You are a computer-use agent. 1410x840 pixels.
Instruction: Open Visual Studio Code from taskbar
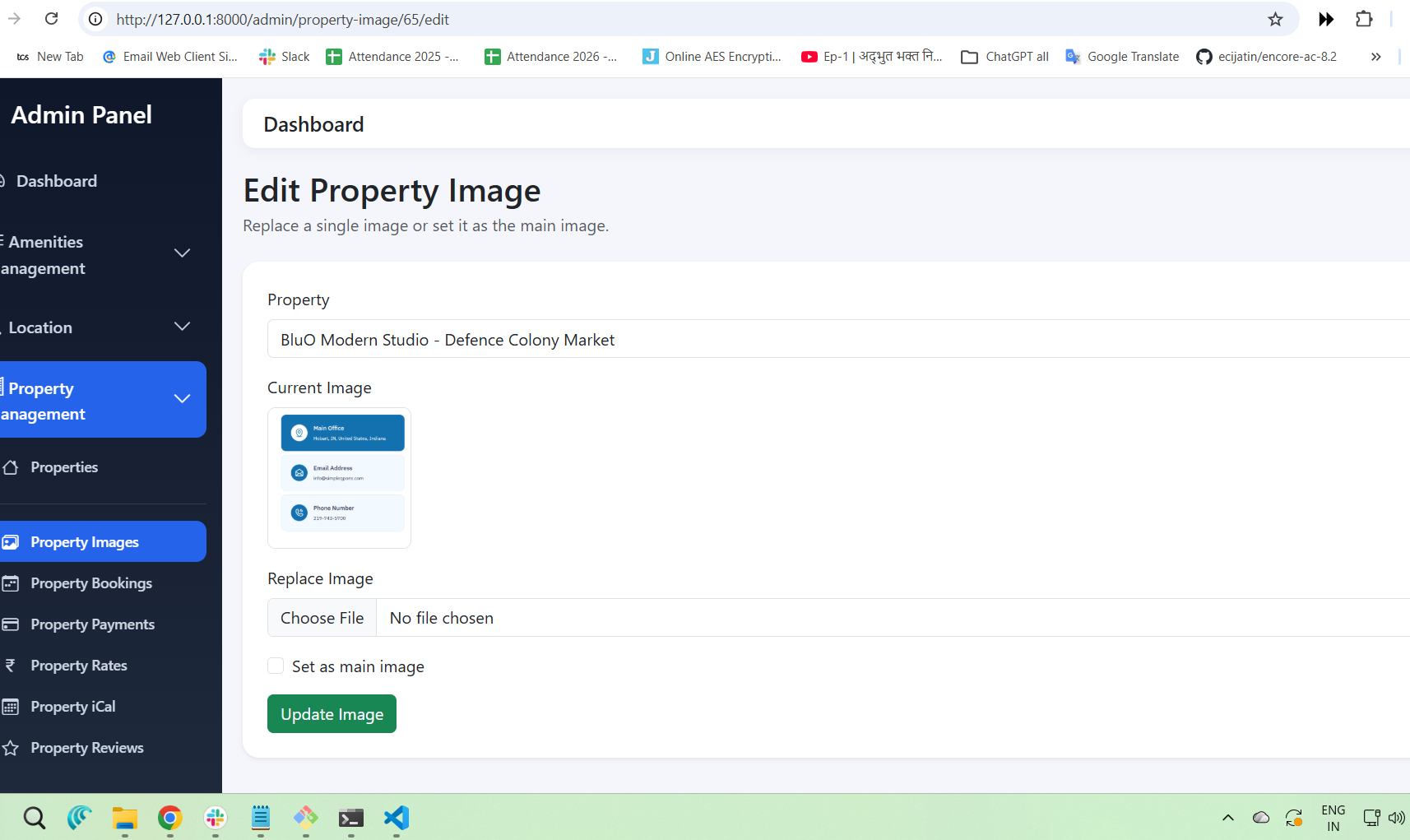coord(396,818)
